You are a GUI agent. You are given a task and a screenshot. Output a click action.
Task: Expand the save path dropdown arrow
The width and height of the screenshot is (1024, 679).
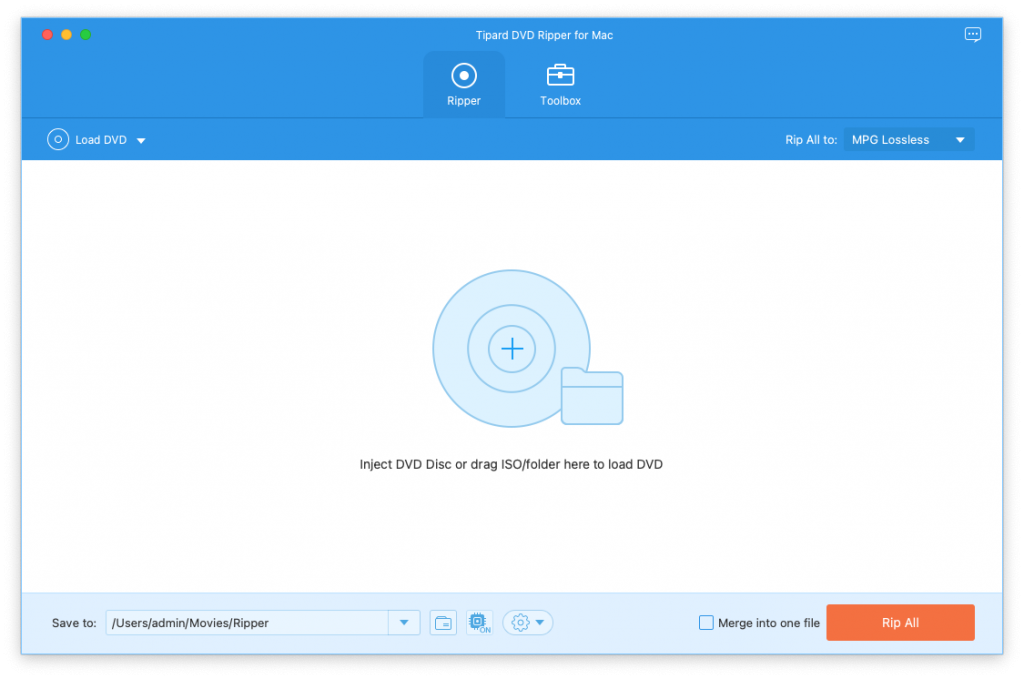(x=404, y=623)
